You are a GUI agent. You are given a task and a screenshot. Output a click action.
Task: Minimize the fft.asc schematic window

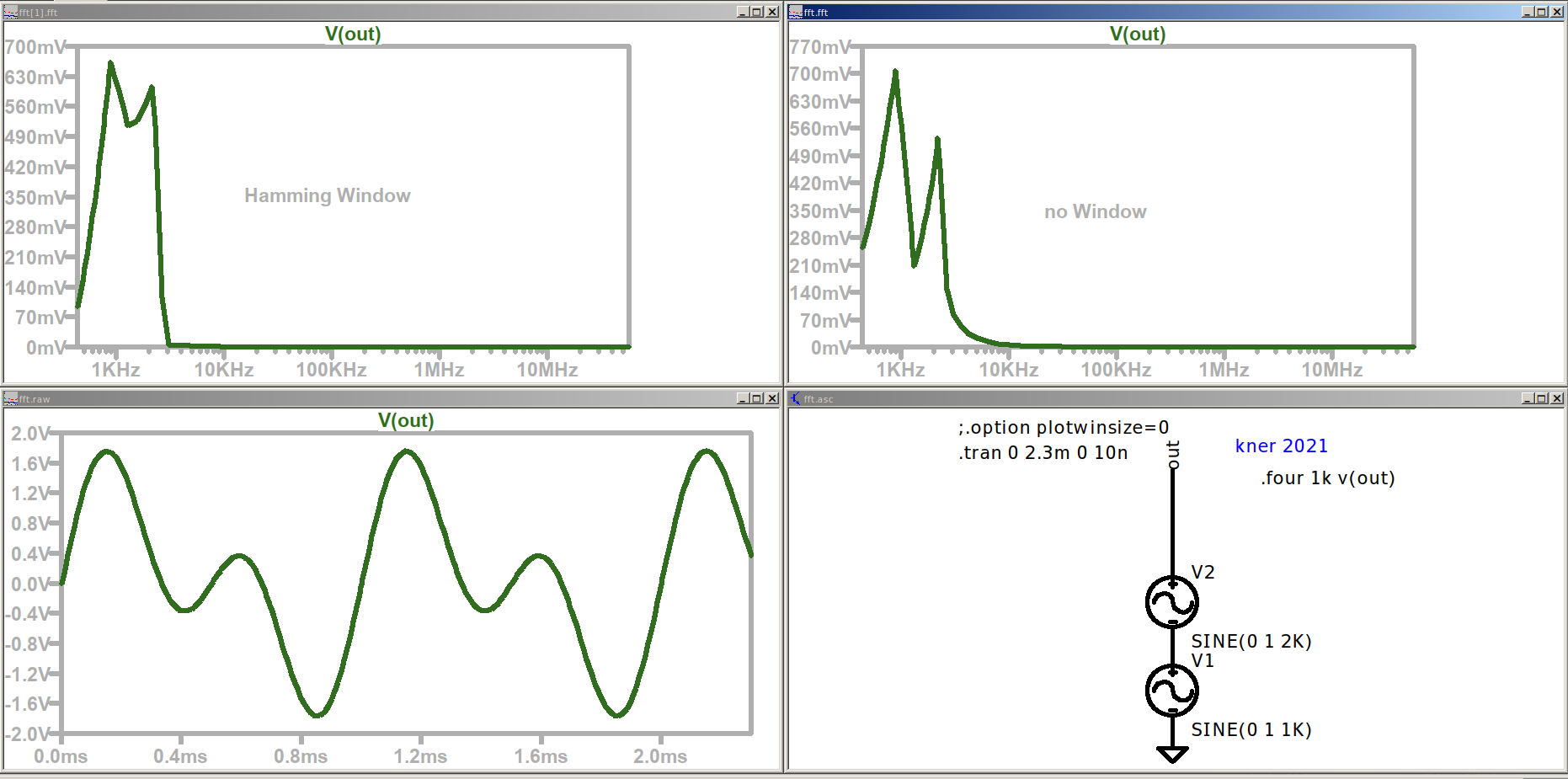(1528, 398)
